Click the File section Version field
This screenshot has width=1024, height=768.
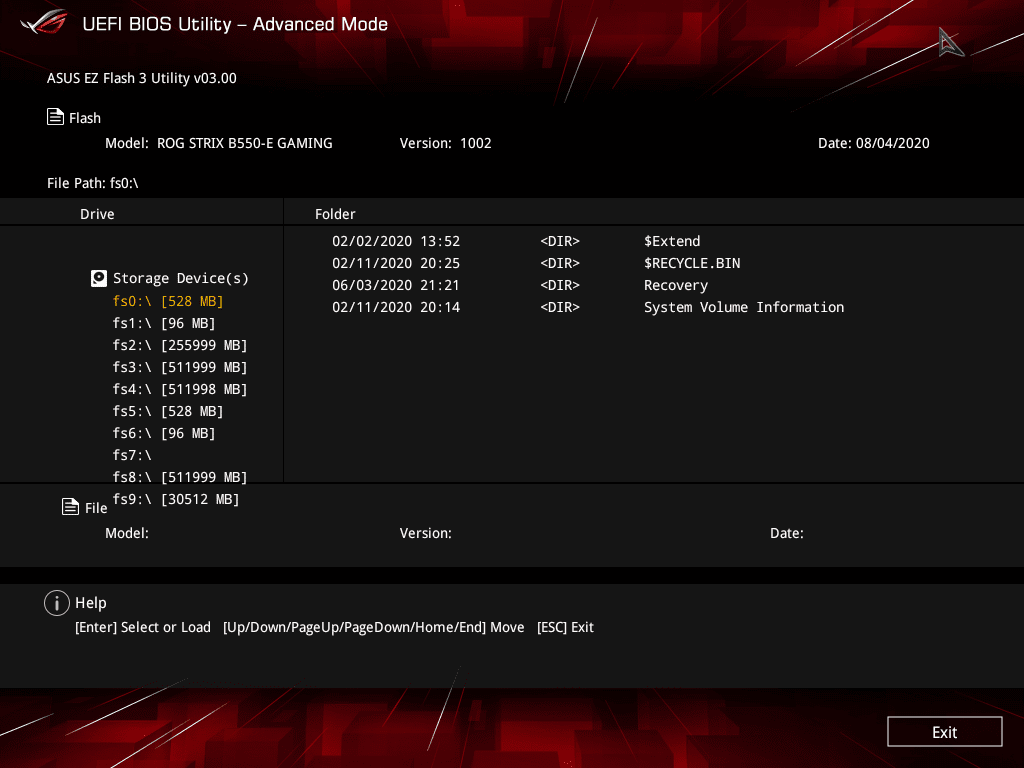[426, 533]
